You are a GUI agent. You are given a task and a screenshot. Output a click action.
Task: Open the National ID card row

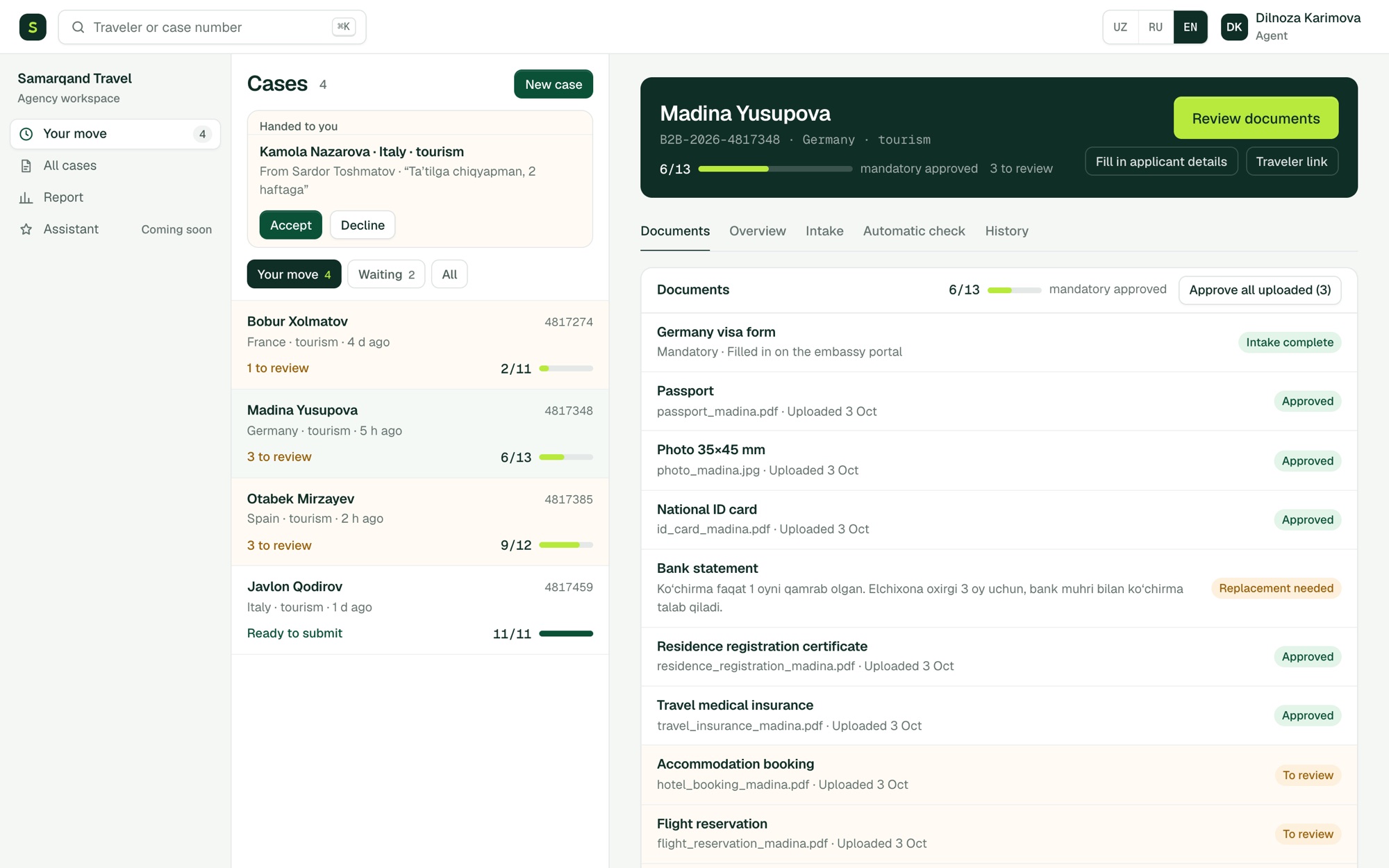point(999,519)
